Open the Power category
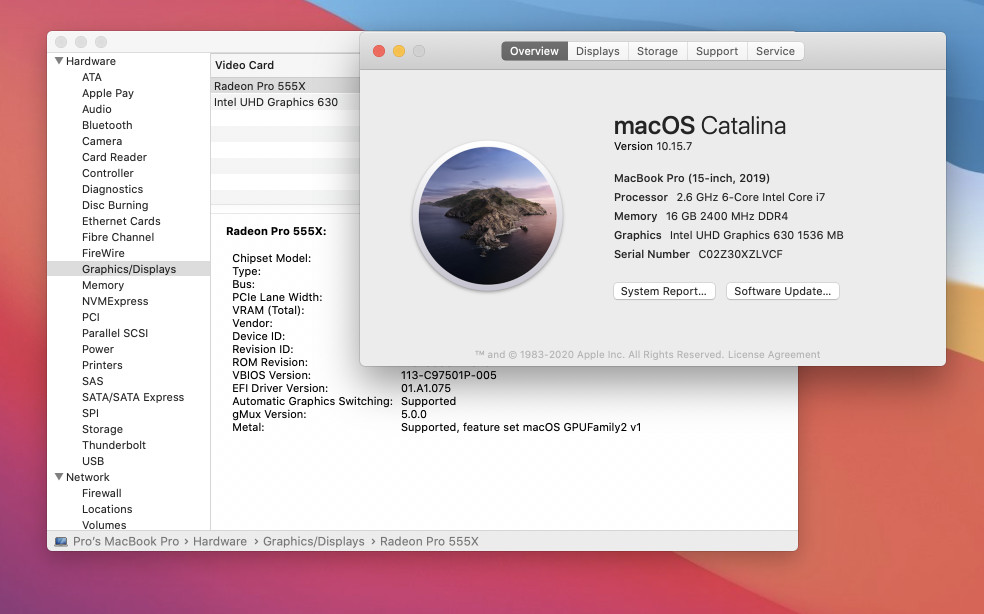This screenshot has width=984, height=614. tap(98, 349)
